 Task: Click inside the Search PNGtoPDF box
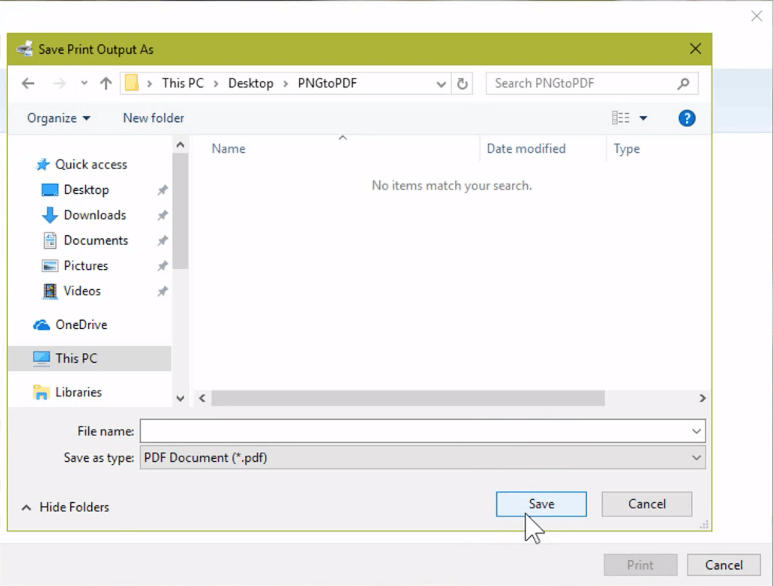(580, 84)
